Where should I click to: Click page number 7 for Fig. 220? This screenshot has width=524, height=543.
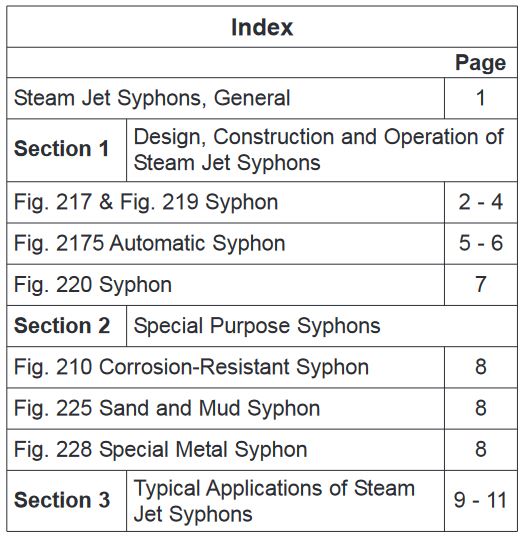pos(480,284)
